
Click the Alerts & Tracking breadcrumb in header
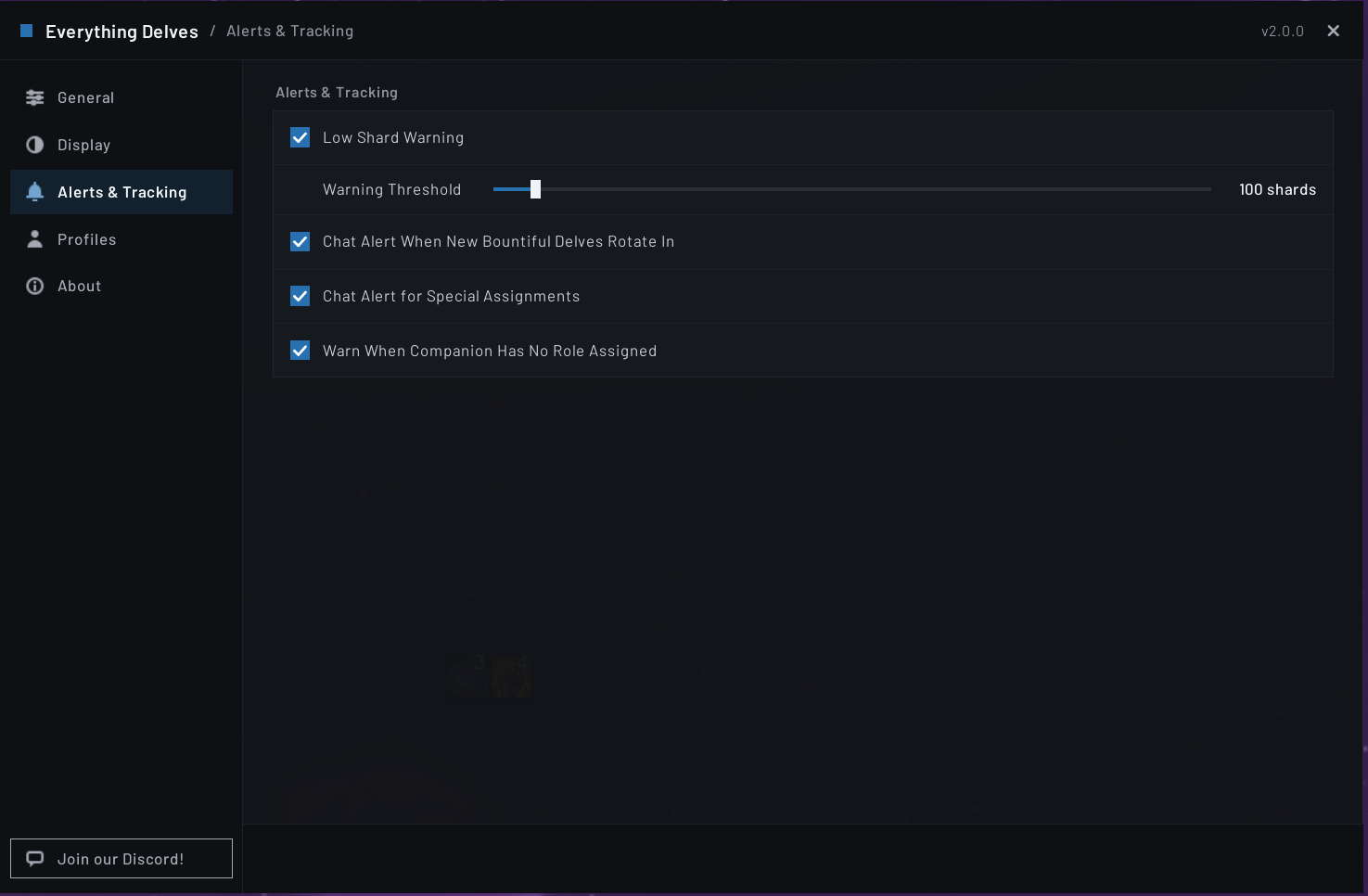290,31
